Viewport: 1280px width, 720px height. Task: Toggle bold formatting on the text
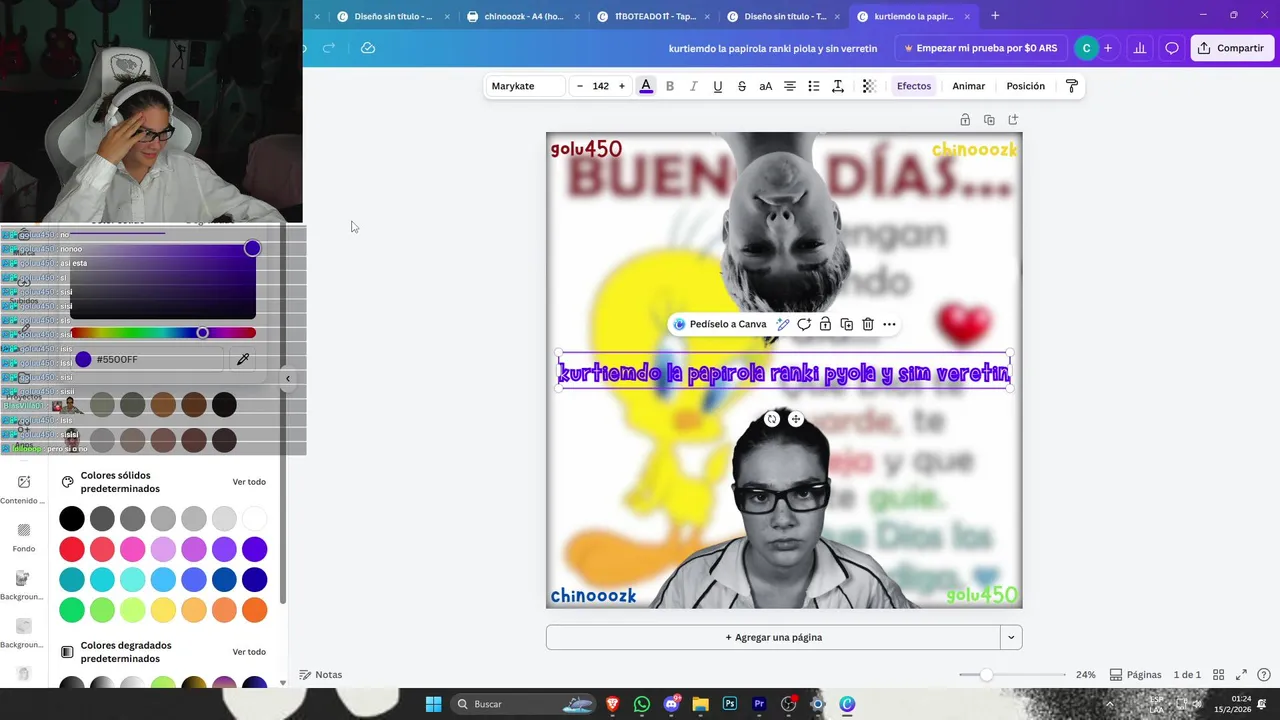[670, 86]
